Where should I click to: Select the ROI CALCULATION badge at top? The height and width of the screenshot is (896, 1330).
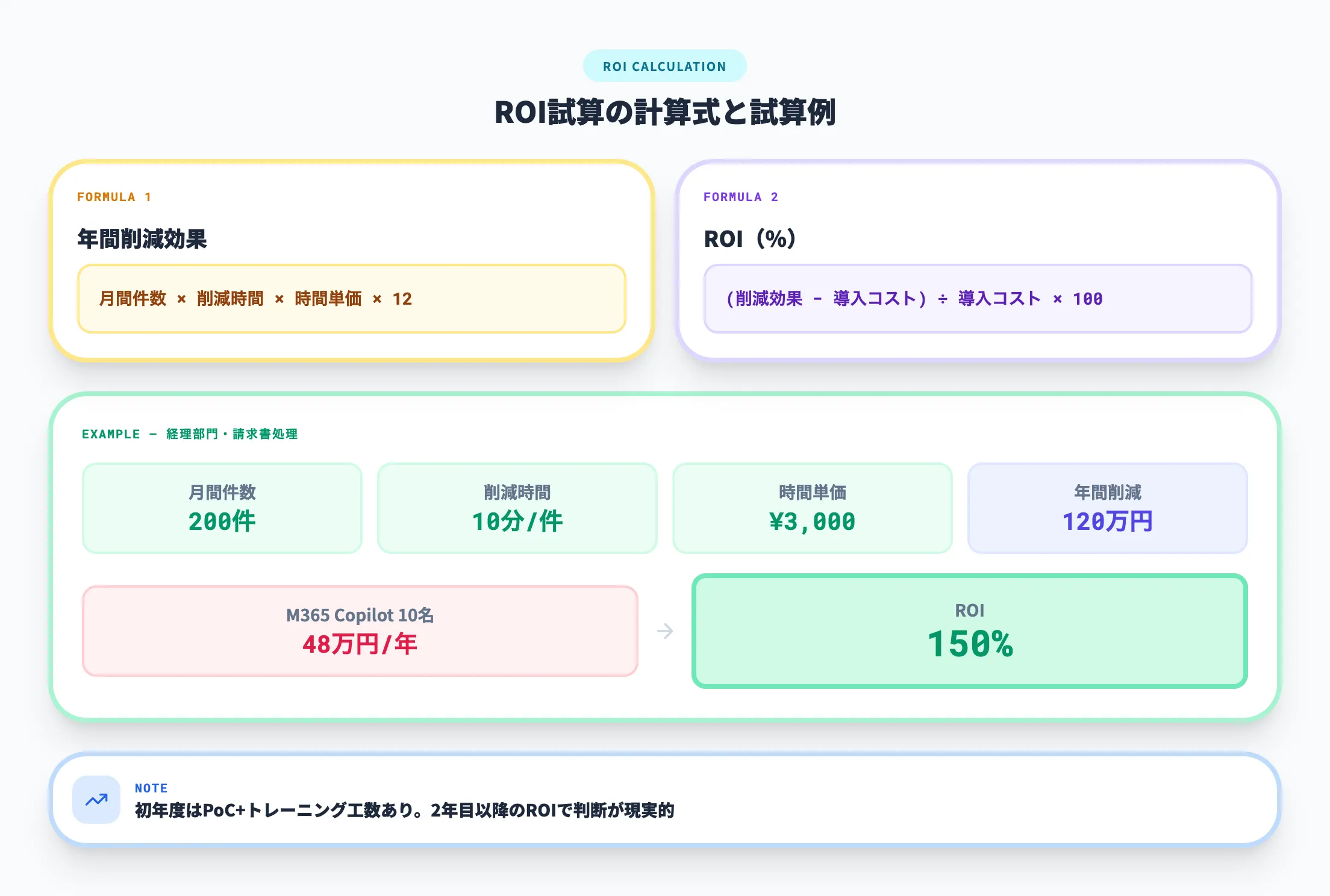[x=665, y=66]
